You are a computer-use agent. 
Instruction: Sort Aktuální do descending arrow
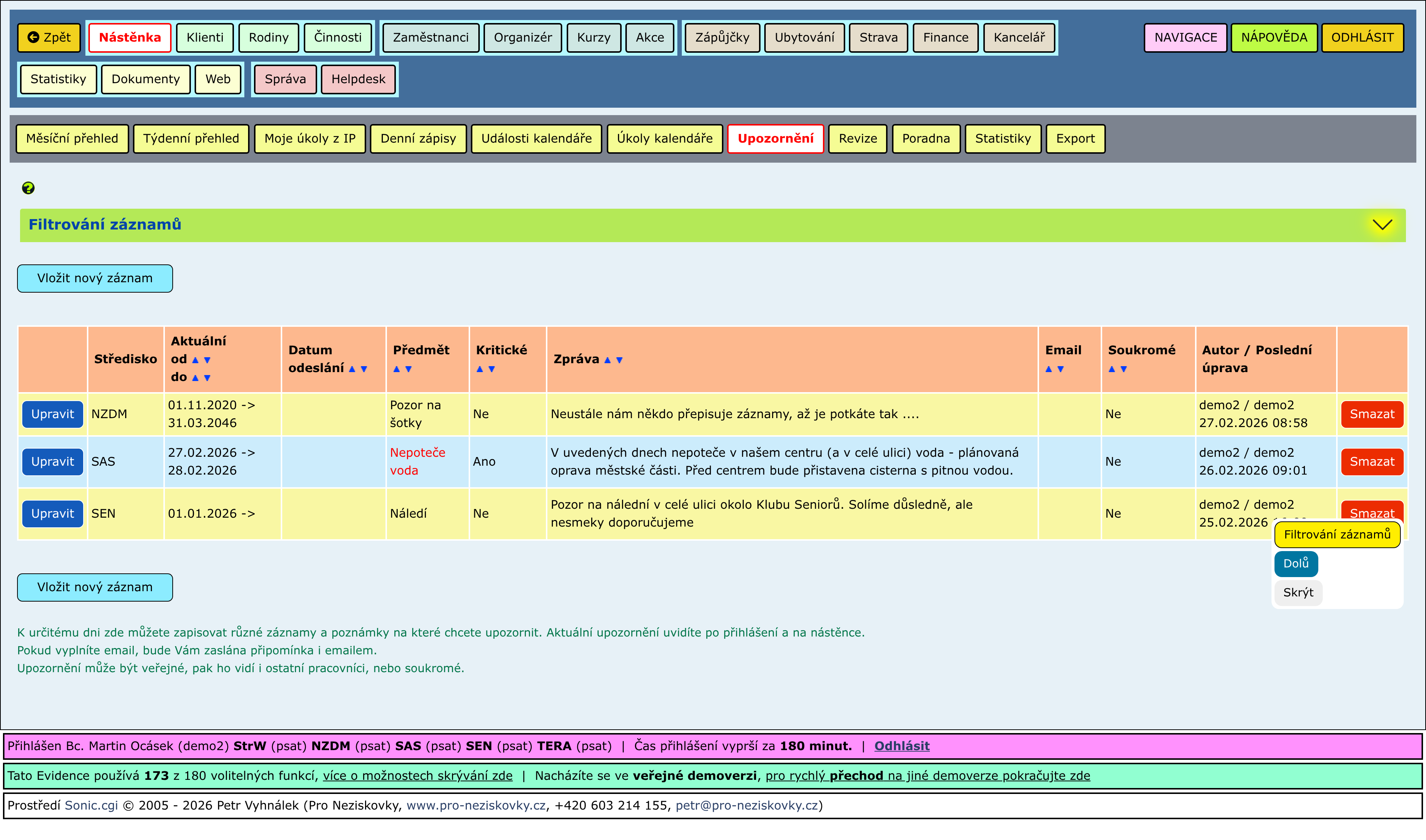click(207, 378)
